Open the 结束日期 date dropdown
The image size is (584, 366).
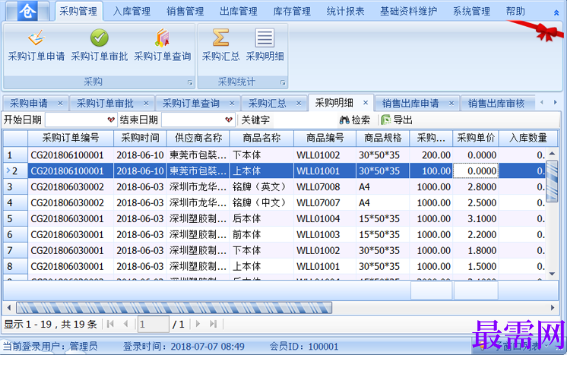point(229,120)
